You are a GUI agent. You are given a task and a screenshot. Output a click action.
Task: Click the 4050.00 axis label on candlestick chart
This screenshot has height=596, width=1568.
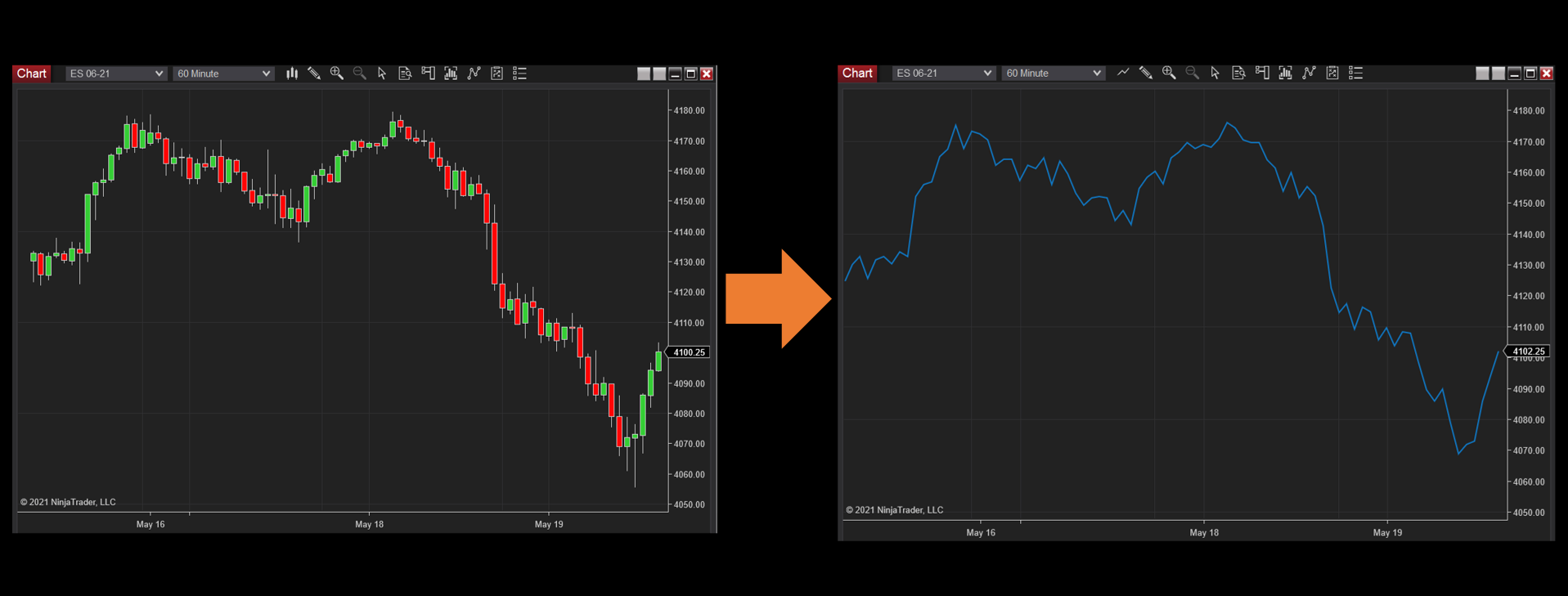click(690, 504)
